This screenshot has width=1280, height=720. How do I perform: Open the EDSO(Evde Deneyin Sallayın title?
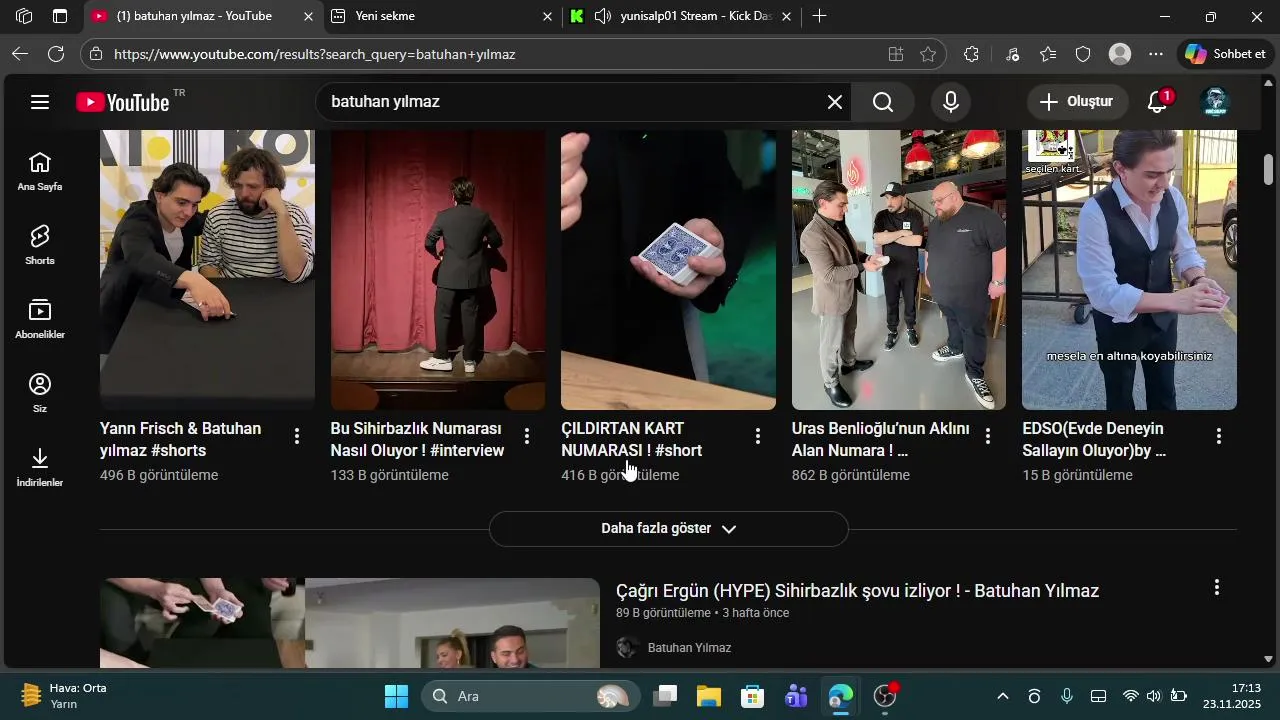[1094, 439]
